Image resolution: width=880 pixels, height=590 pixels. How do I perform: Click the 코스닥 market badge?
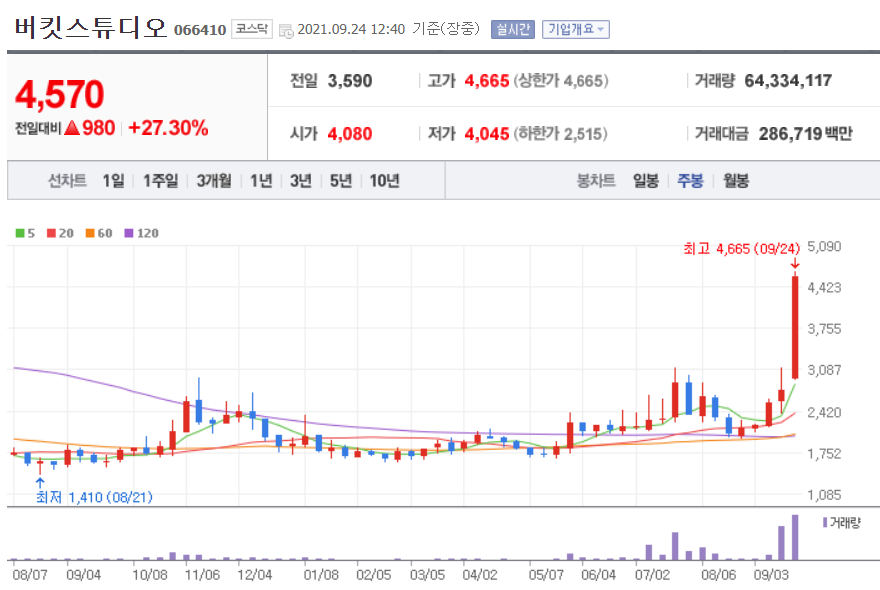coord(252,29)
